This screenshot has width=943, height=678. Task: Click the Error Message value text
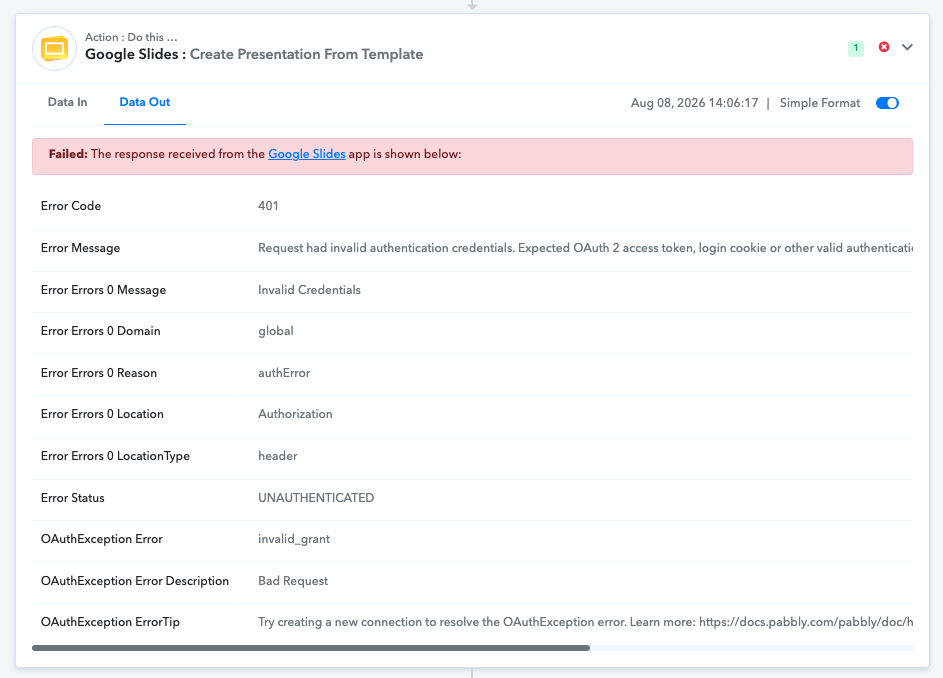[585, 248]
